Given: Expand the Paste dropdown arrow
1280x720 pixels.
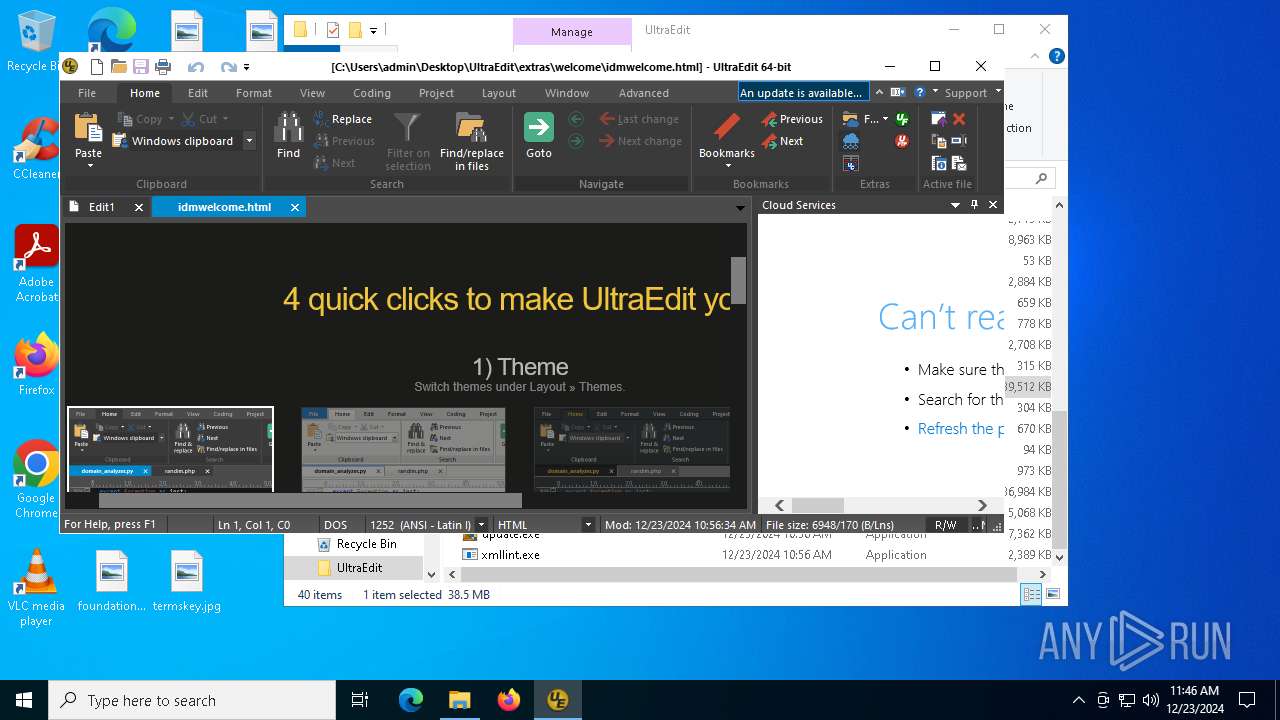Looking at the screenshot, I should tap(89, 165).
